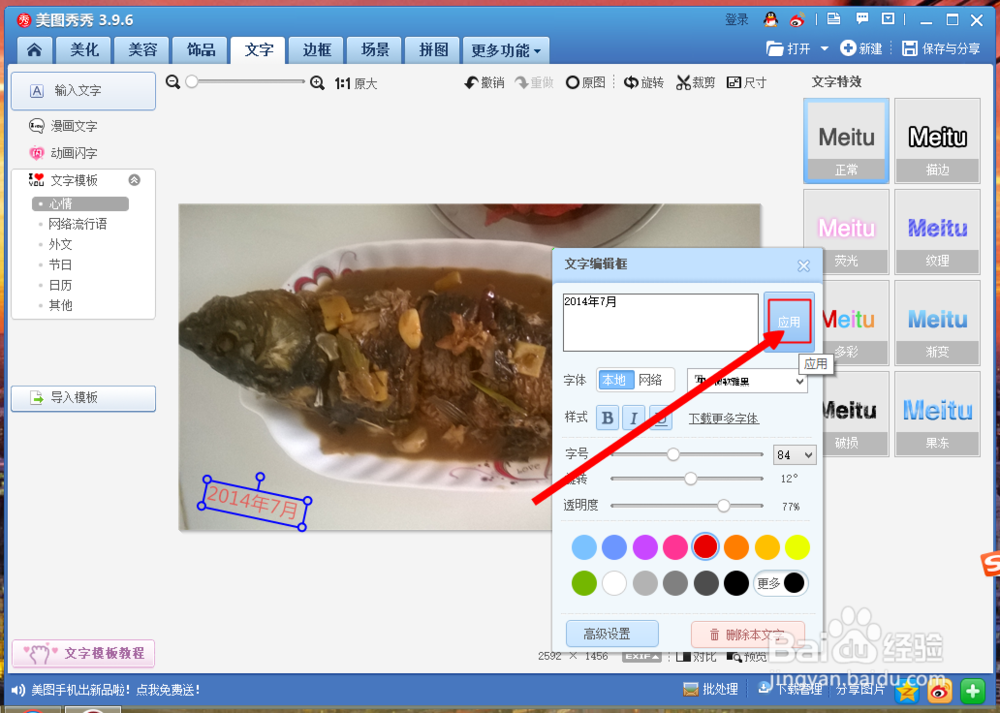Collapse the 文字模板 section
1000x713 pixels.
tap(135, 180)
